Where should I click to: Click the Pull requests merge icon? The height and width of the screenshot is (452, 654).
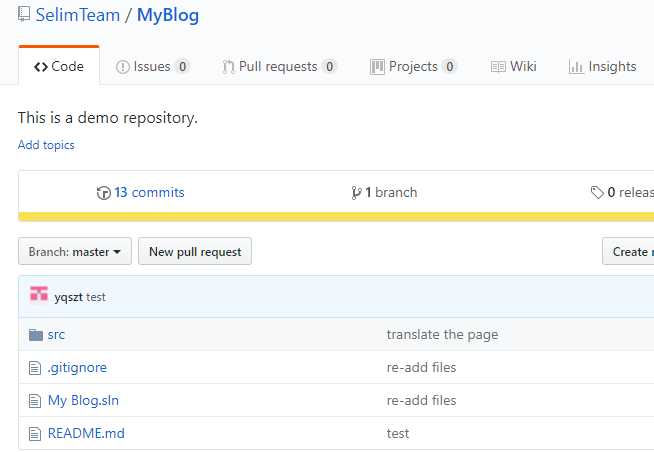pyautogui.click(x=228, y=67)
